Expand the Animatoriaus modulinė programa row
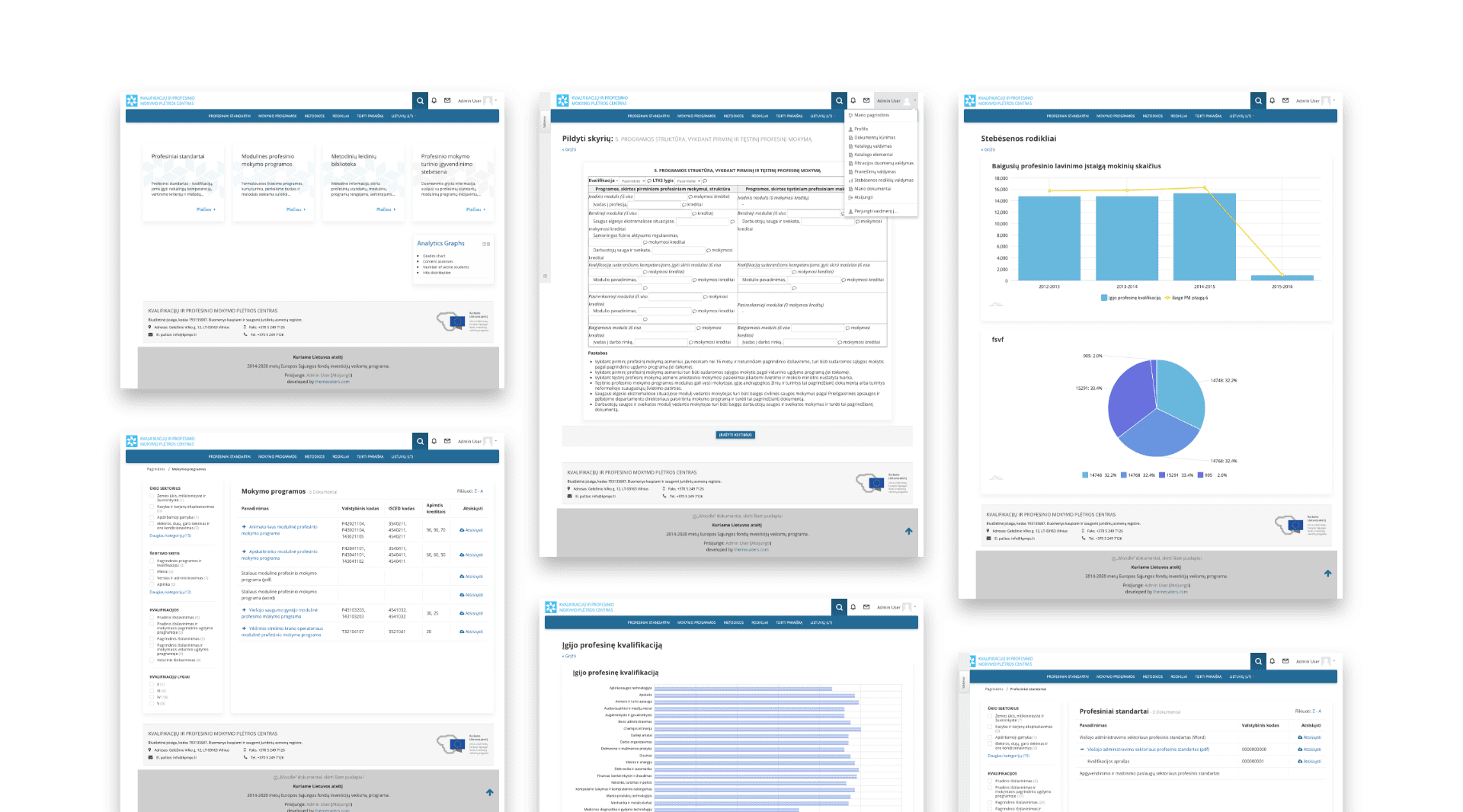 [244, 527]
